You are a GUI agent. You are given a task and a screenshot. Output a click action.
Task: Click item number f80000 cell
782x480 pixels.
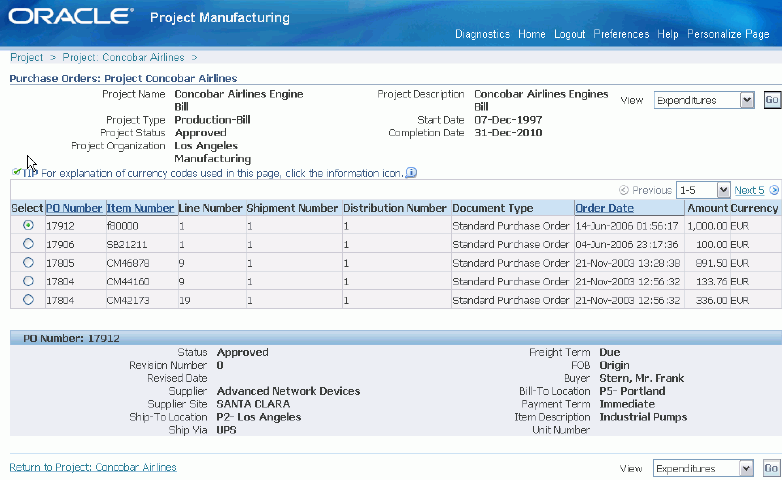(122, 226)
